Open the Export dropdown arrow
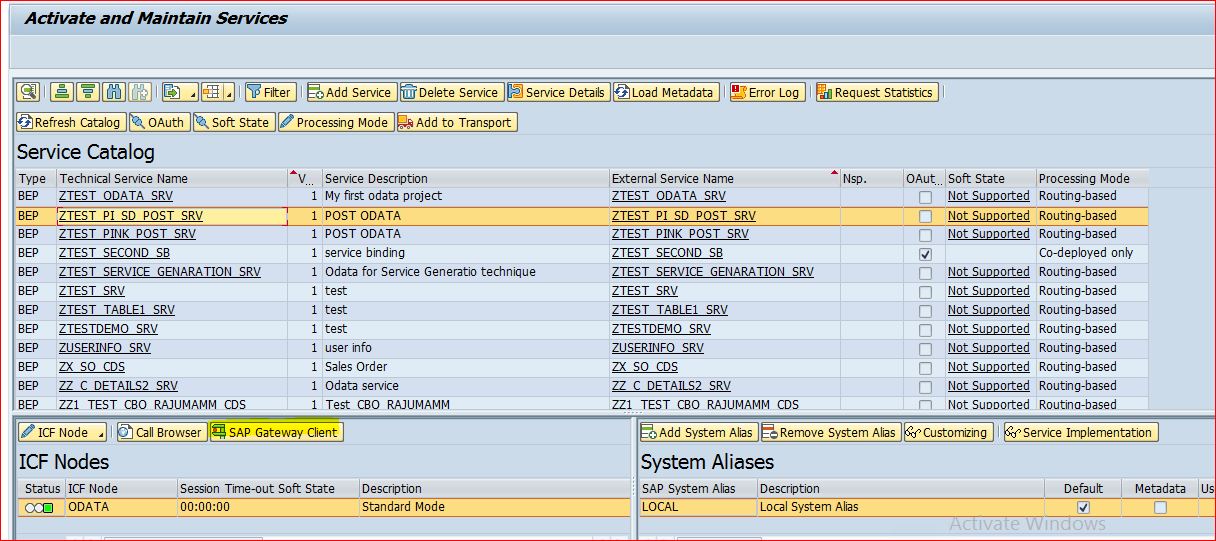Image resolution: width=1216 pixels, height=541 pixels. pos(192,93)
